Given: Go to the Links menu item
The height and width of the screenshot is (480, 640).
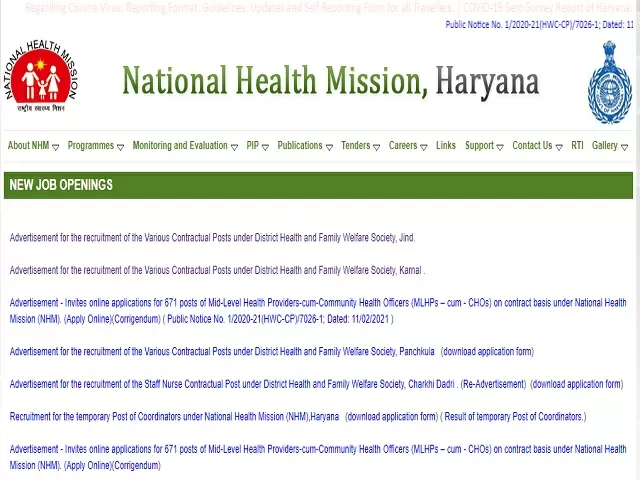Looking at the screenshot, I should (446, 146).
